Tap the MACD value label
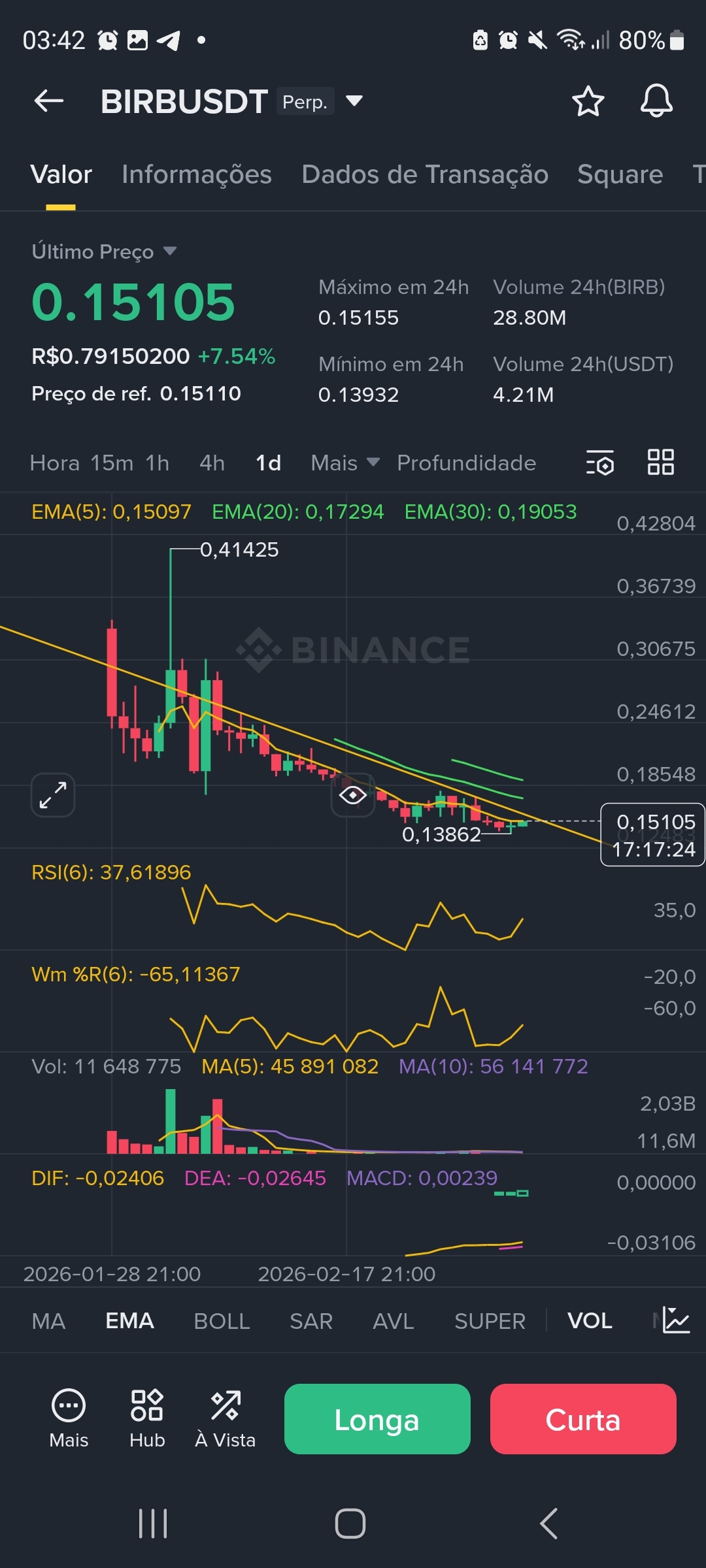The height and width of the screenshot is (1568, 706). (422, 1178)
